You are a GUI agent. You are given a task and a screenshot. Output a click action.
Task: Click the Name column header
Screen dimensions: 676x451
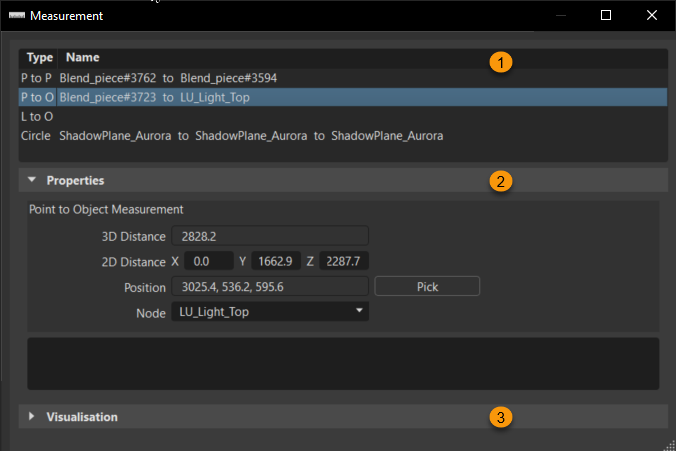point(82,57)
